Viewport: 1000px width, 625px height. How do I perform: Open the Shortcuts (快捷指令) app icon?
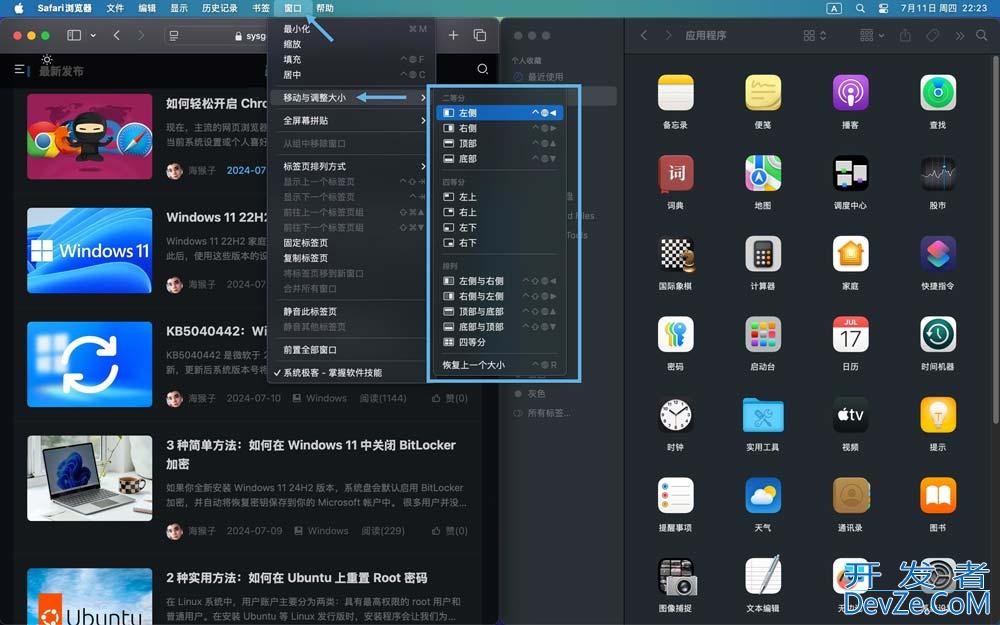pyautogui.click(x=938, y=254)
